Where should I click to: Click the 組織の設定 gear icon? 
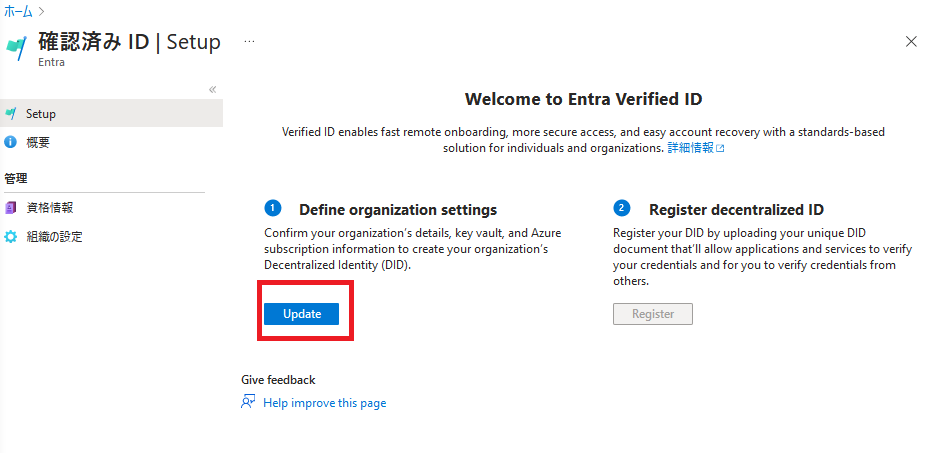[11, 237]
